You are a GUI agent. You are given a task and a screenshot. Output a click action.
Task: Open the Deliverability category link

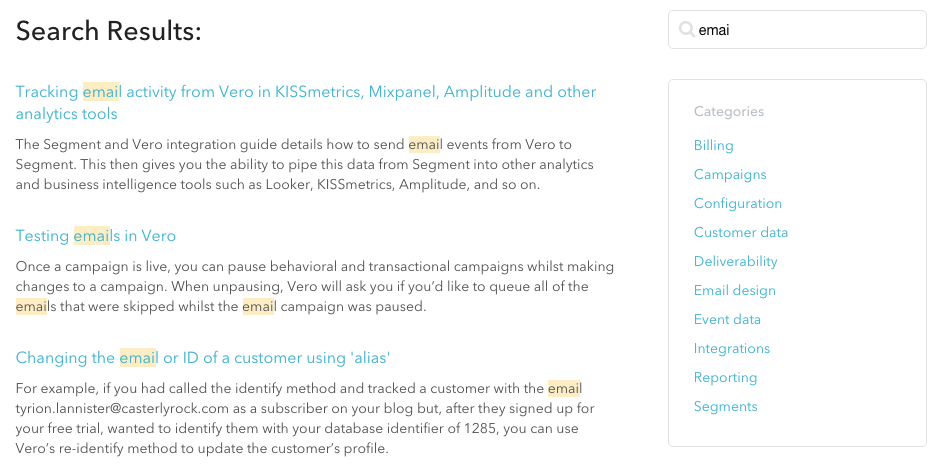[x=735, y=261]
